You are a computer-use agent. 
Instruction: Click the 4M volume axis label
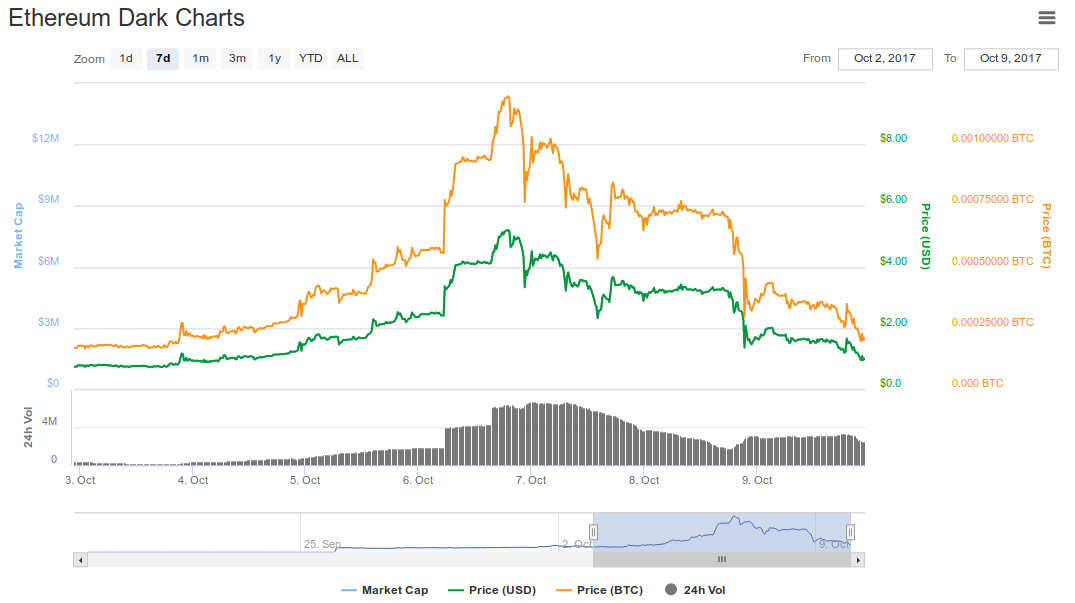click(x=49, y=421)
